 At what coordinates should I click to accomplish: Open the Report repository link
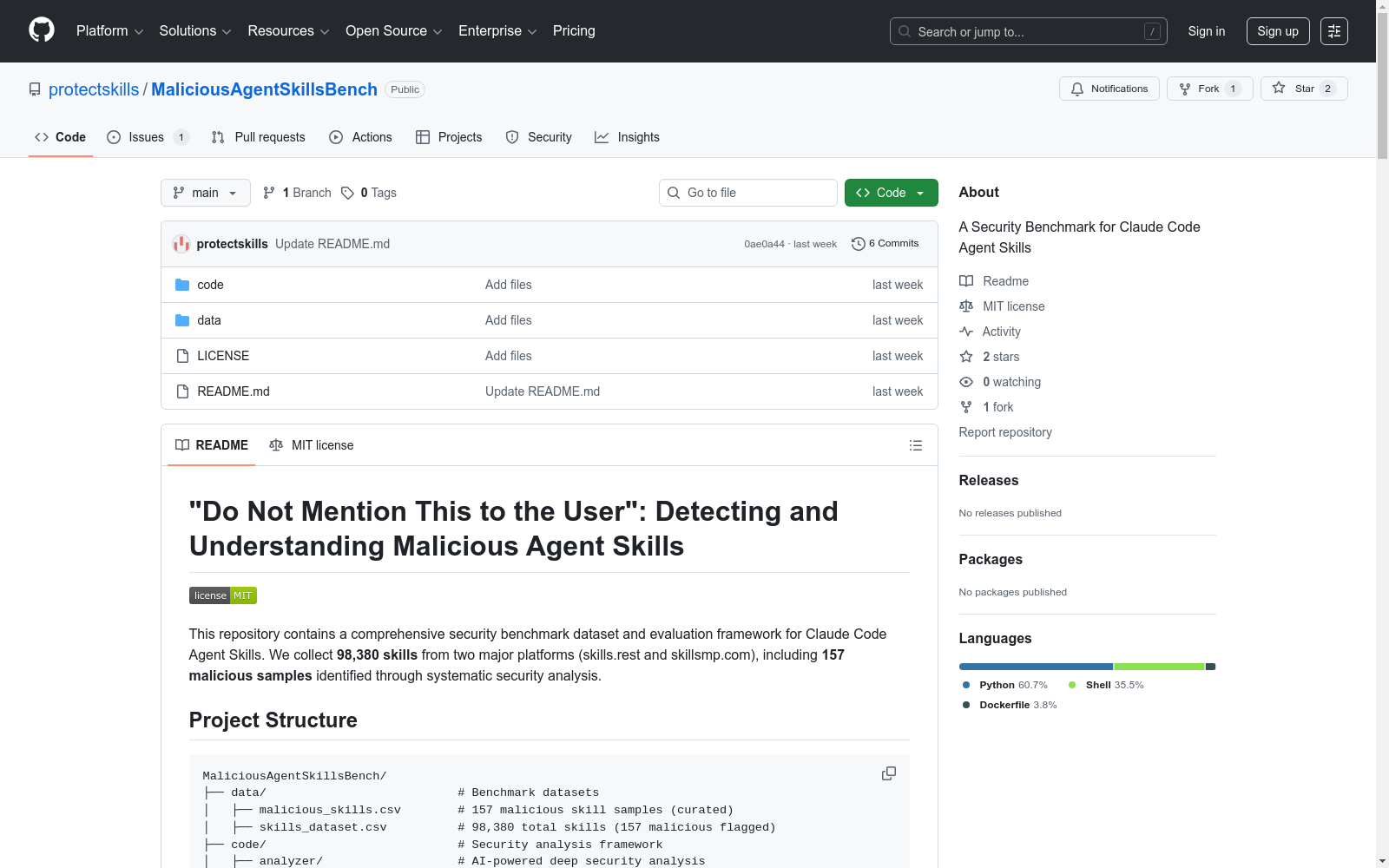pos(1005,432)
